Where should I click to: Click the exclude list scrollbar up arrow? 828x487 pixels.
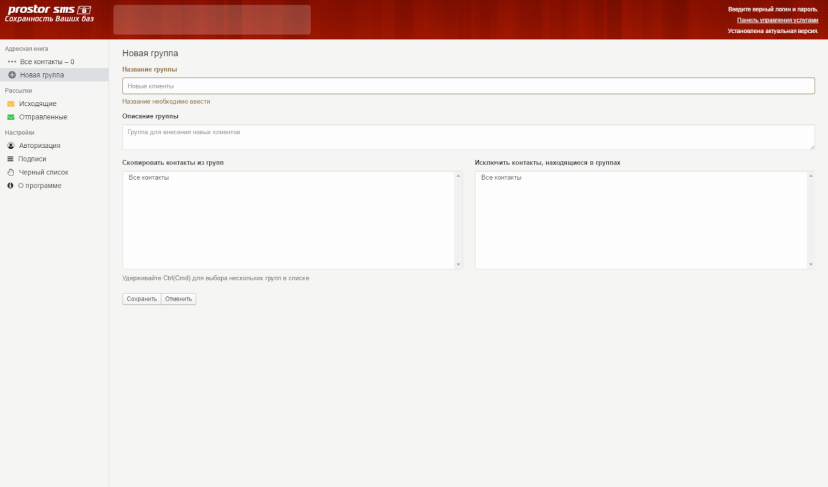click(811, 176)
